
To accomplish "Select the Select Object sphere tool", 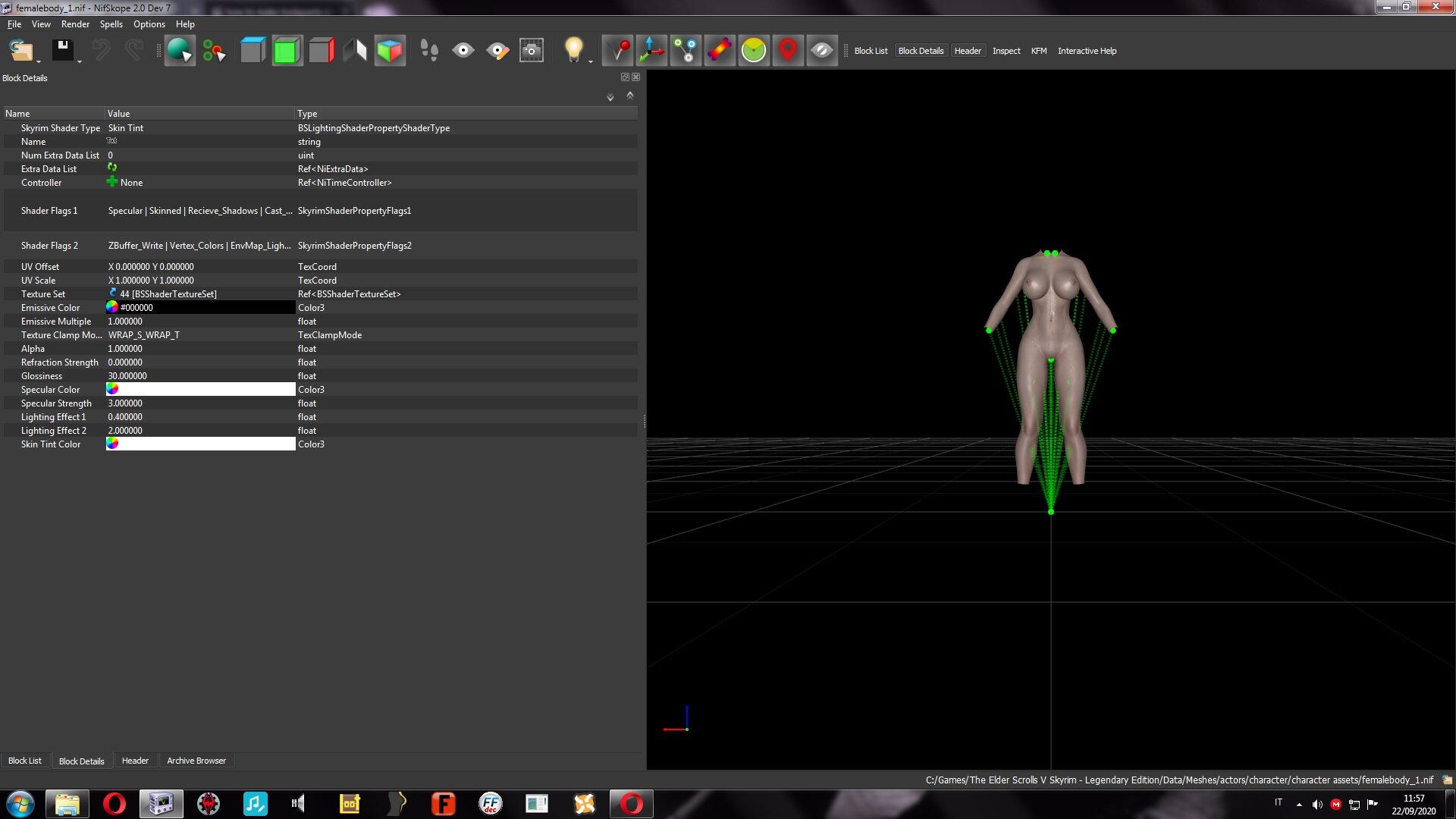I will (x=180, y=51).
